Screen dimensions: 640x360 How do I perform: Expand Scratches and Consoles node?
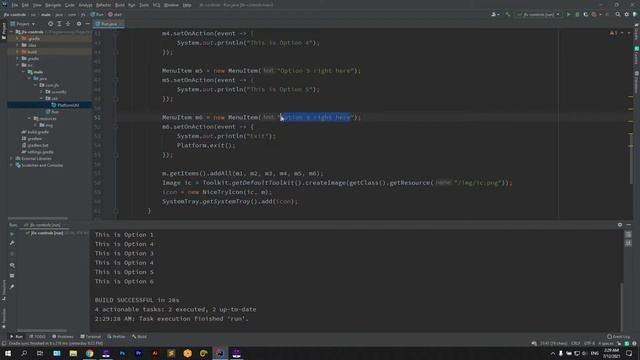click(11, 165)
